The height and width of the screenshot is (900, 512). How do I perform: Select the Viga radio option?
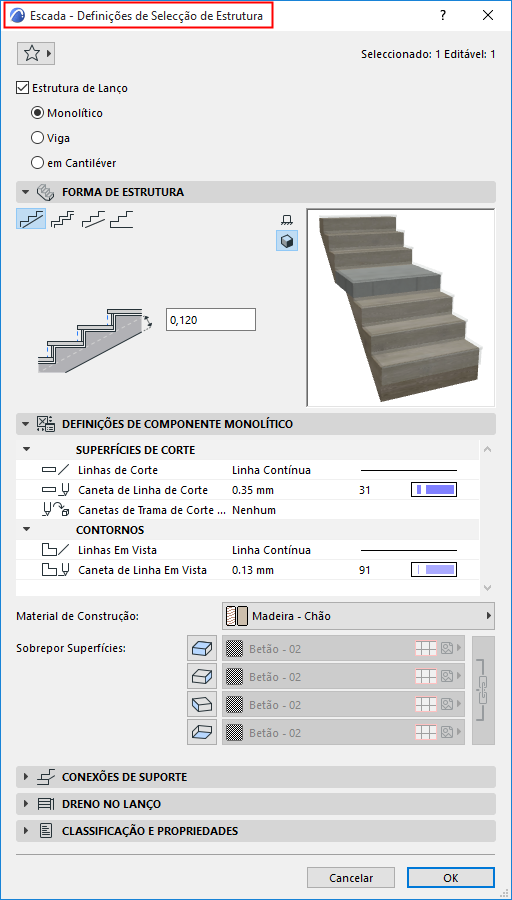point(37,138)
